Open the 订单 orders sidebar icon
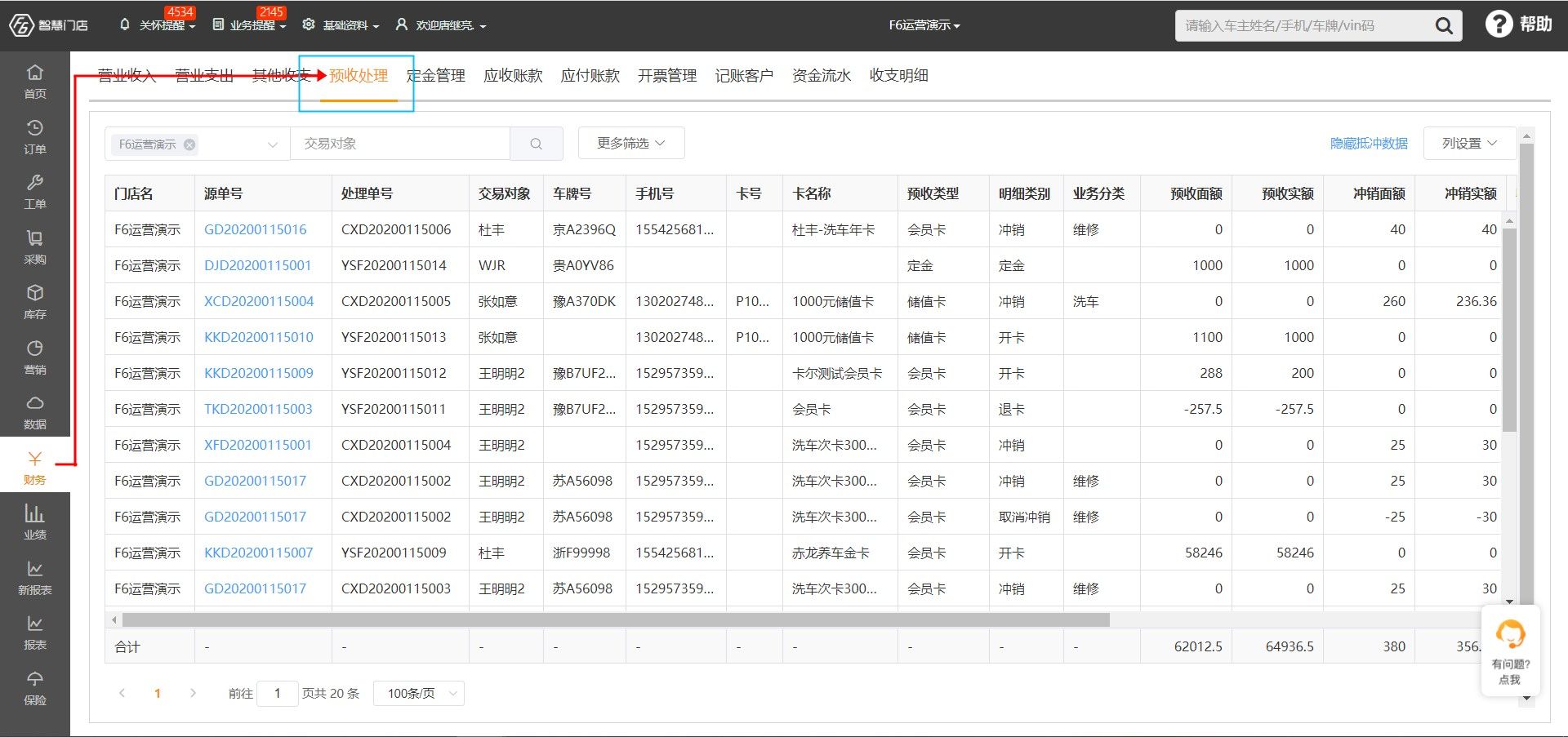 pos(35,136)
